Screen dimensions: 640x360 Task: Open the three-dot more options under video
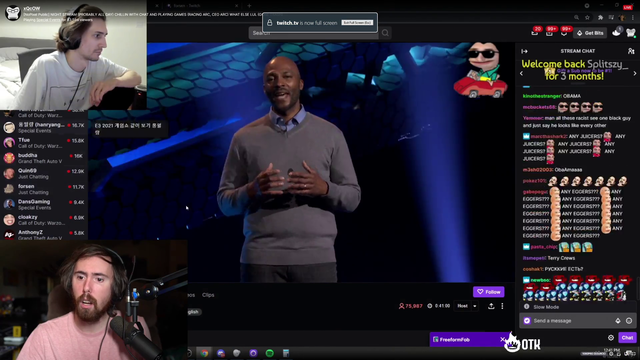point(502,306)
